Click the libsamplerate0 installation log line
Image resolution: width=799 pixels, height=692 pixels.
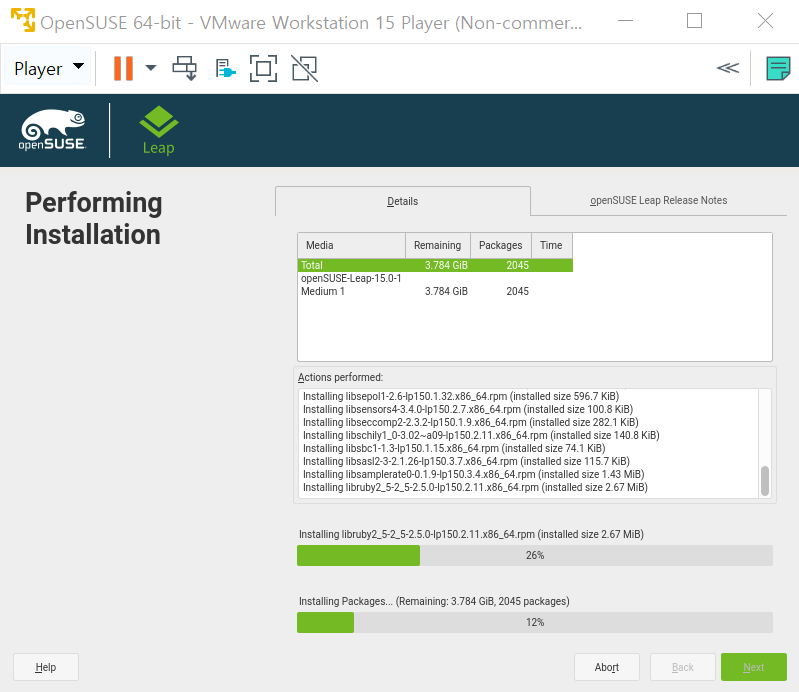pyautogui.click(x=473, y=474)
